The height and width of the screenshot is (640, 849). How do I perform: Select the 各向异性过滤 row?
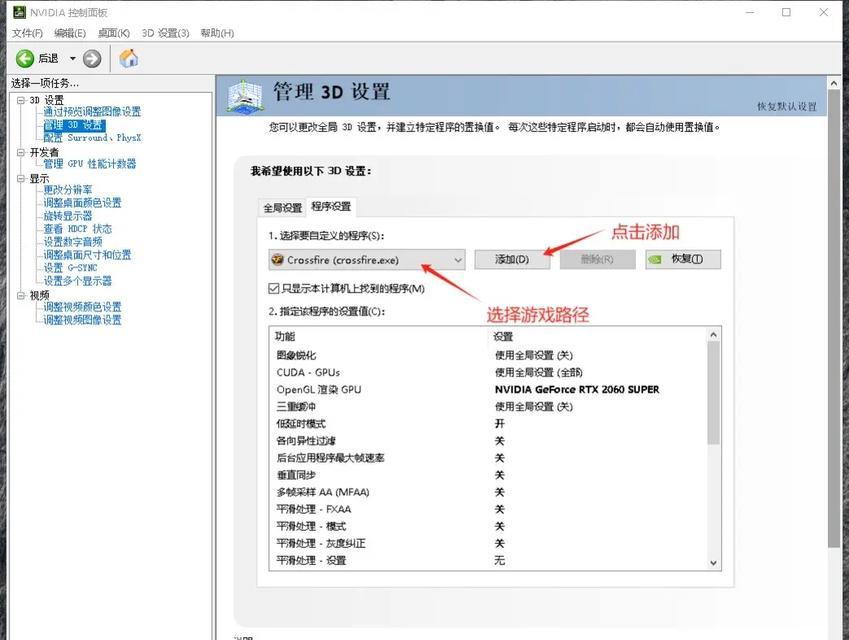[488, 441]
